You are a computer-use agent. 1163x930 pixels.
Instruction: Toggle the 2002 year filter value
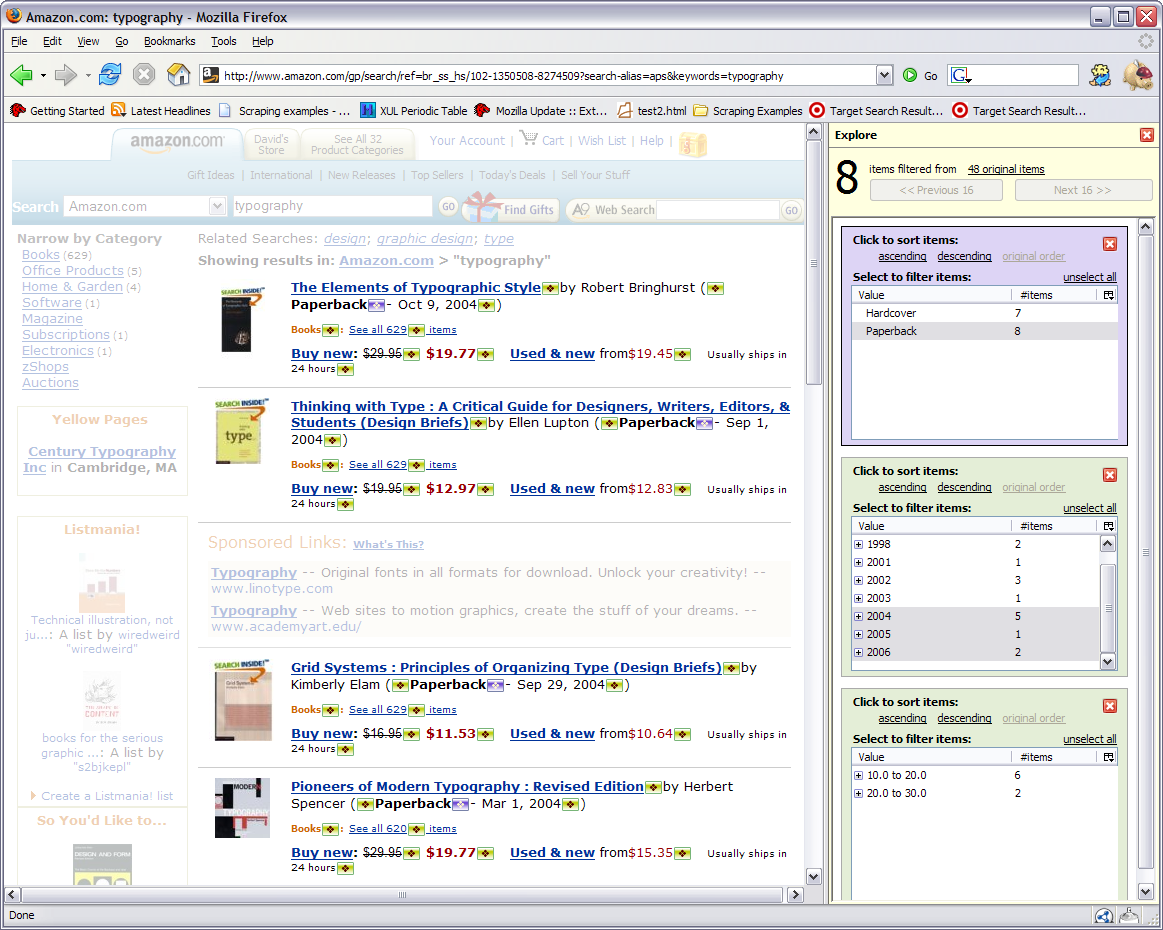coord(879,580)
